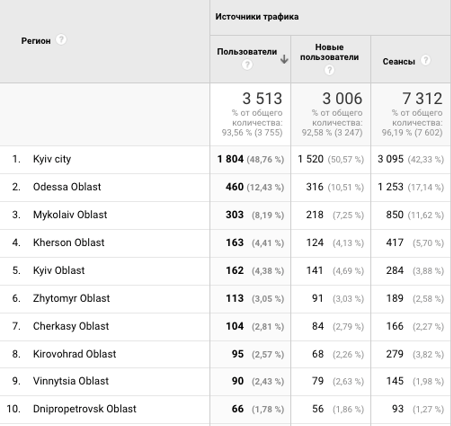Open the Zhytomyr Oblast region link
Image resolution: width=451 pixels, height=426 pixels.
click(71, 298)
